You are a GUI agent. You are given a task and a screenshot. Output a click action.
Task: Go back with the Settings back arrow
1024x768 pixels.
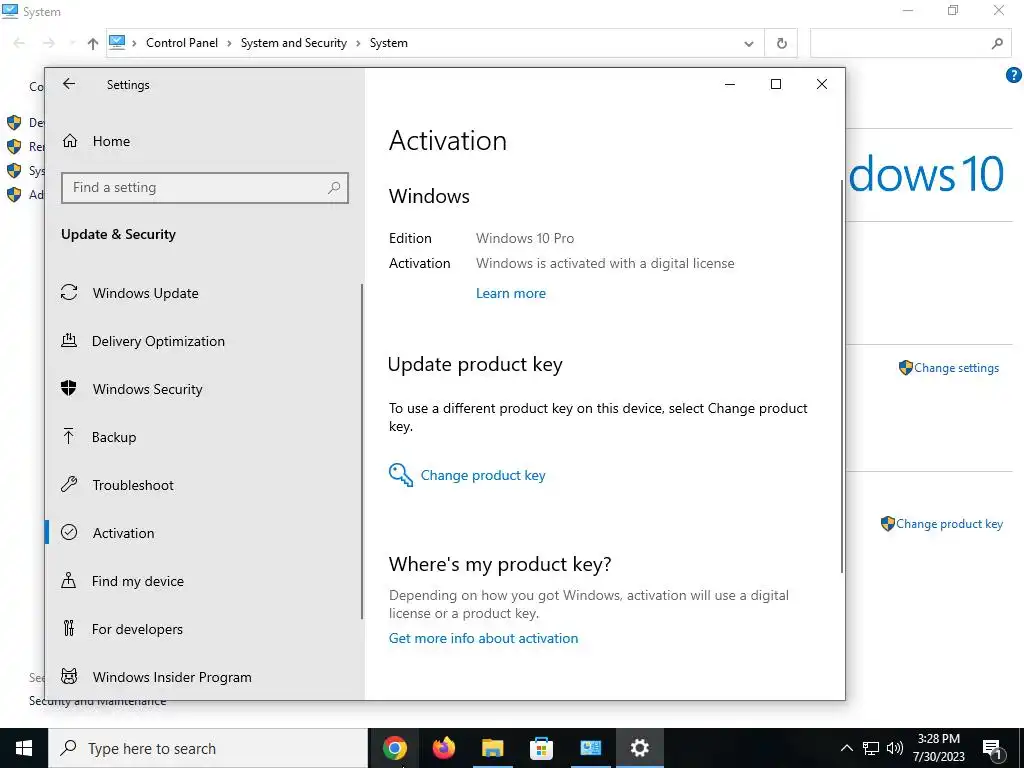69,84
